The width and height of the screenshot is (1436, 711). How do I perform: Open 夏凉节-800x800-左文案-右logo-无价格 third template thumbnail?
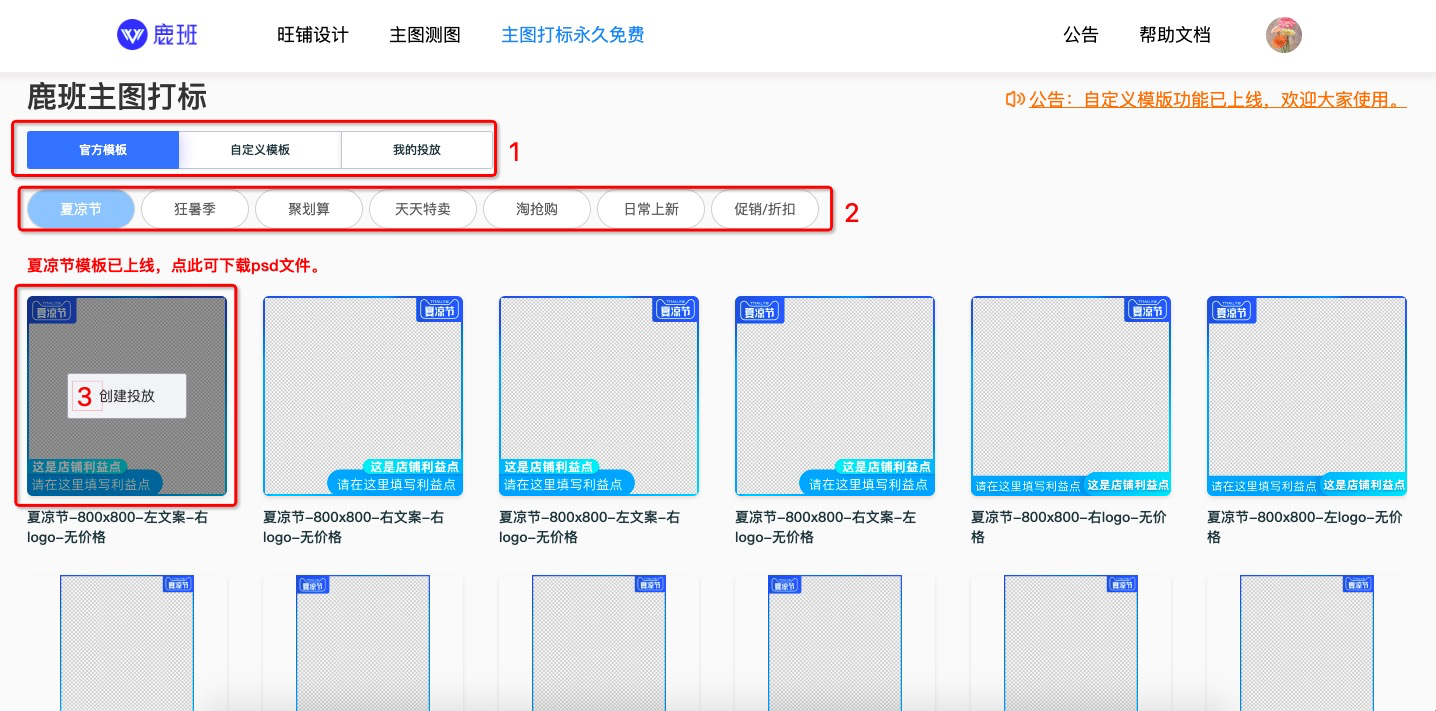point(599,396)
